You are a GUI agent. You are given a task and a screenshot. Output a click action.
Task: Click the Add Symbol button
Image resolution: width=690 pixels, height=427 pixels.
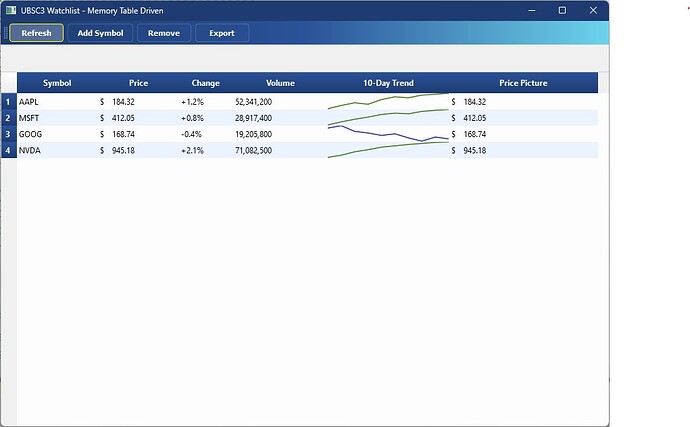[x=100, y=33]
